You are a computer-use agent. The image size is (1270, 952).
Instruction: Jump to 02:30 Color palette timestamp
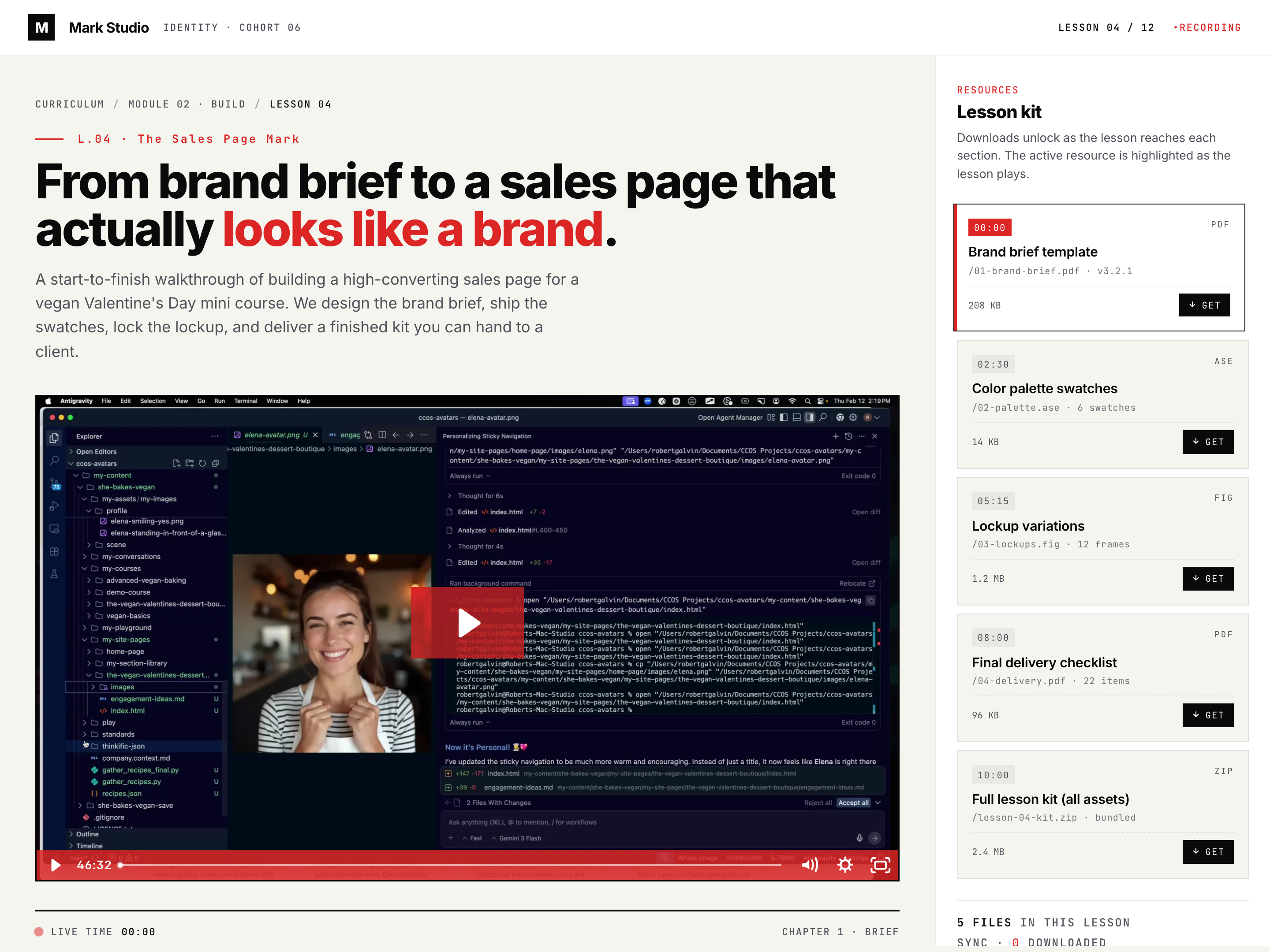[993, 364]
